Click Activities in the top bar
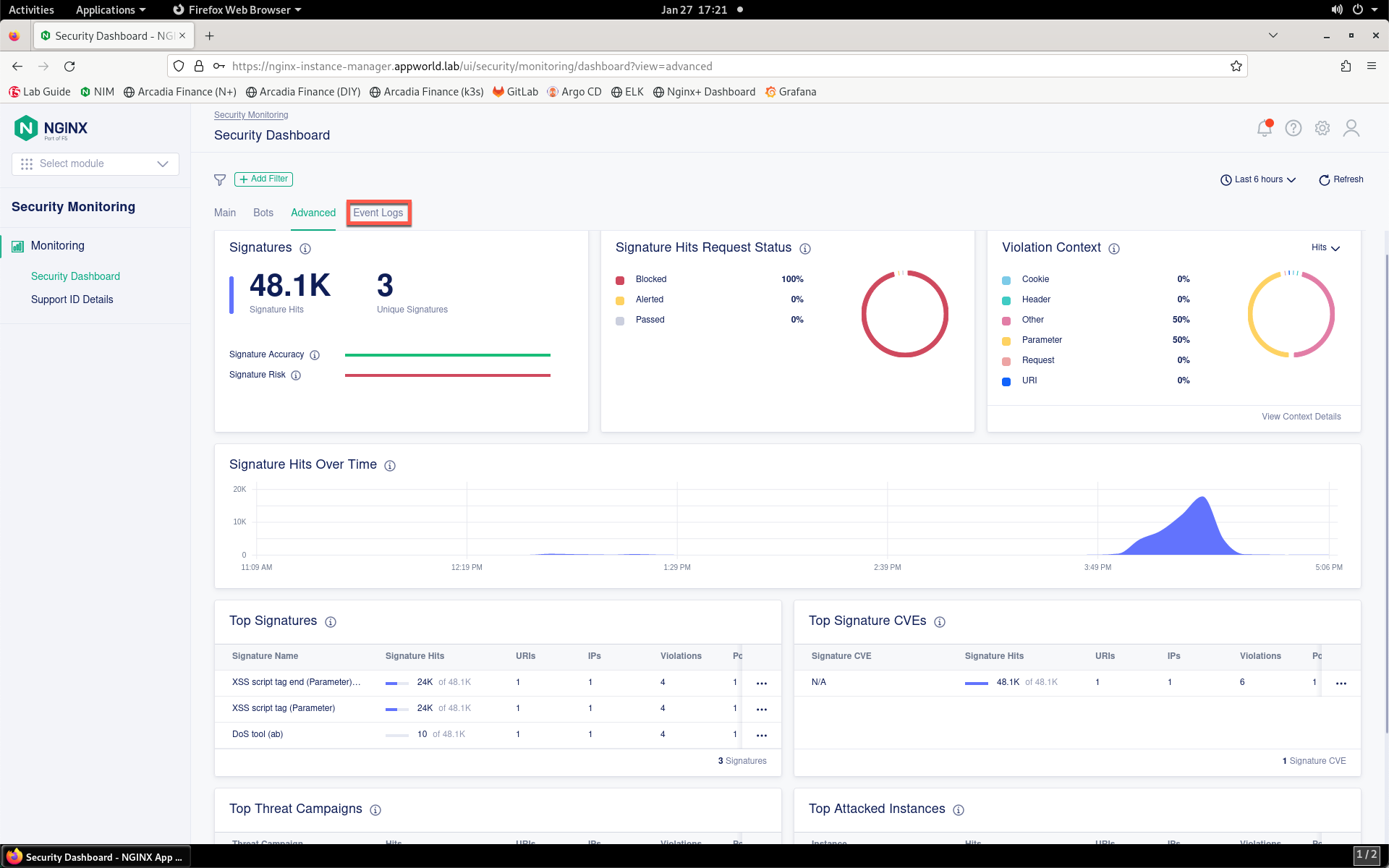1389x868 pixels. pos(31,9)
